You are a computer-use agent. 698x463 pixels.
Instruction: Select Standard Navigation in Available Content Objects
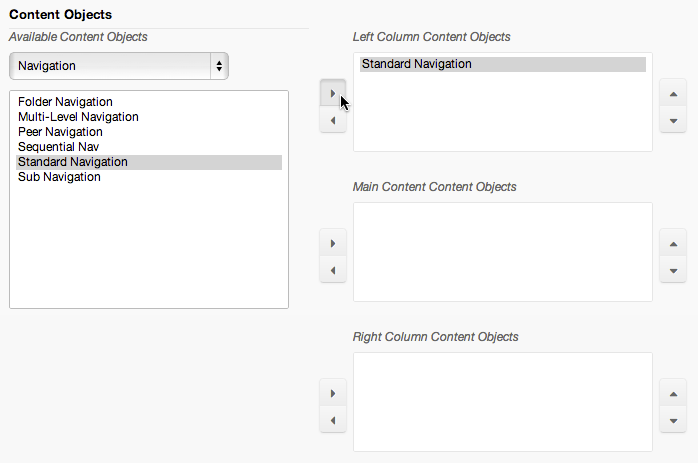(x=149, y=162)
